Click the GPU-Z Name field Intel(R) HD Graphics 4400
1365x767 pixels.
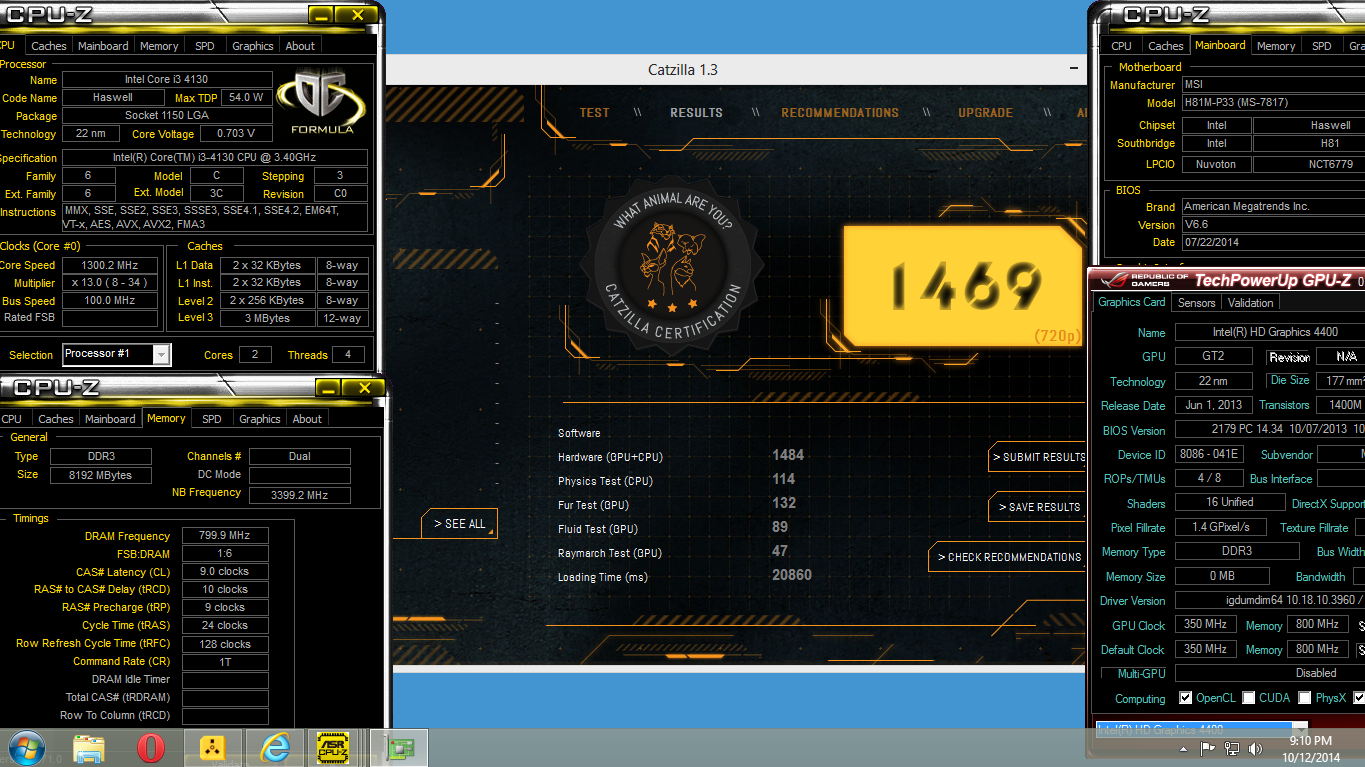pos(1270,332)
